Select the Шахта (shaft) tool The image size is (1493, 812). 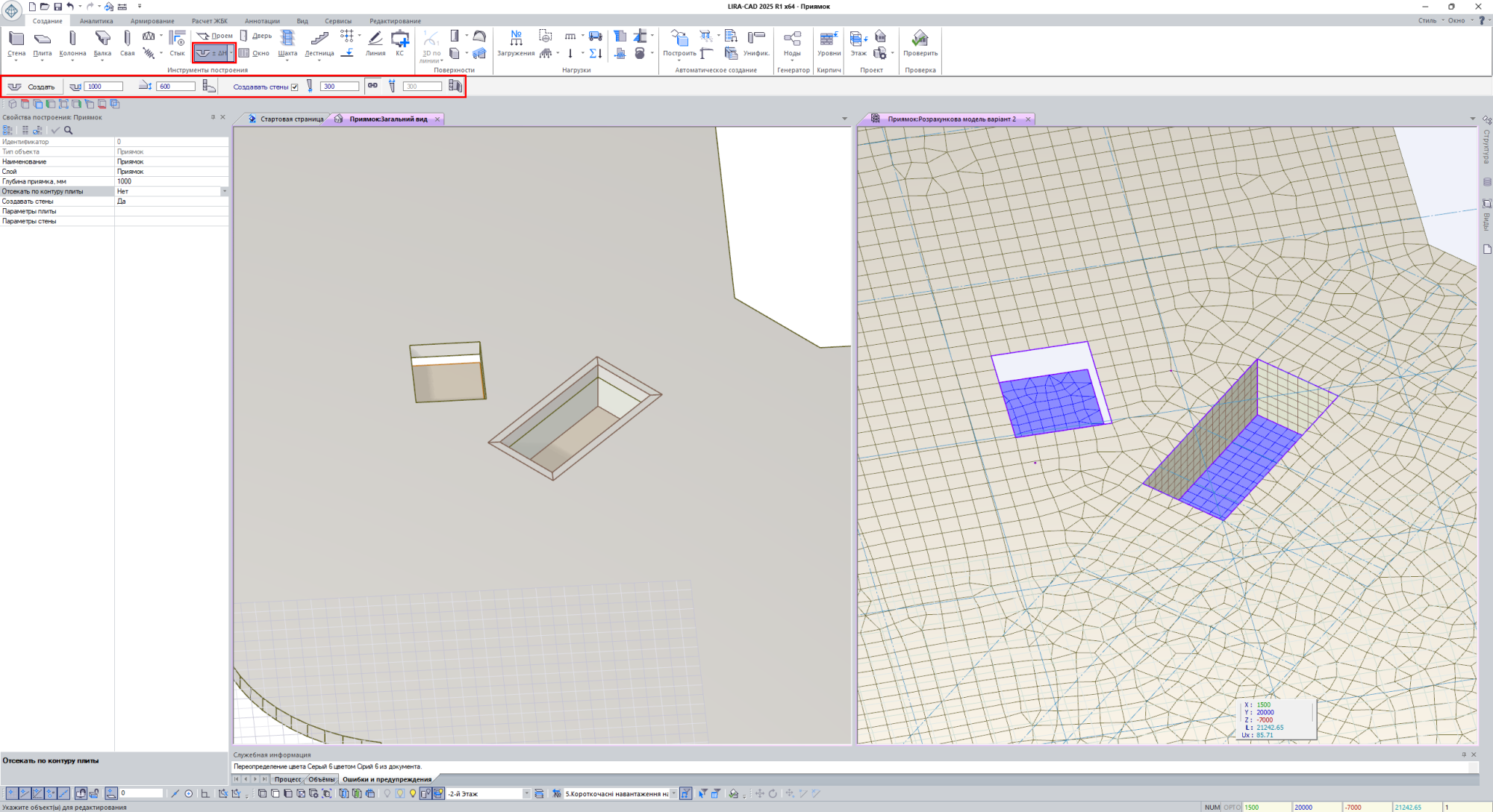coord(287,43)
